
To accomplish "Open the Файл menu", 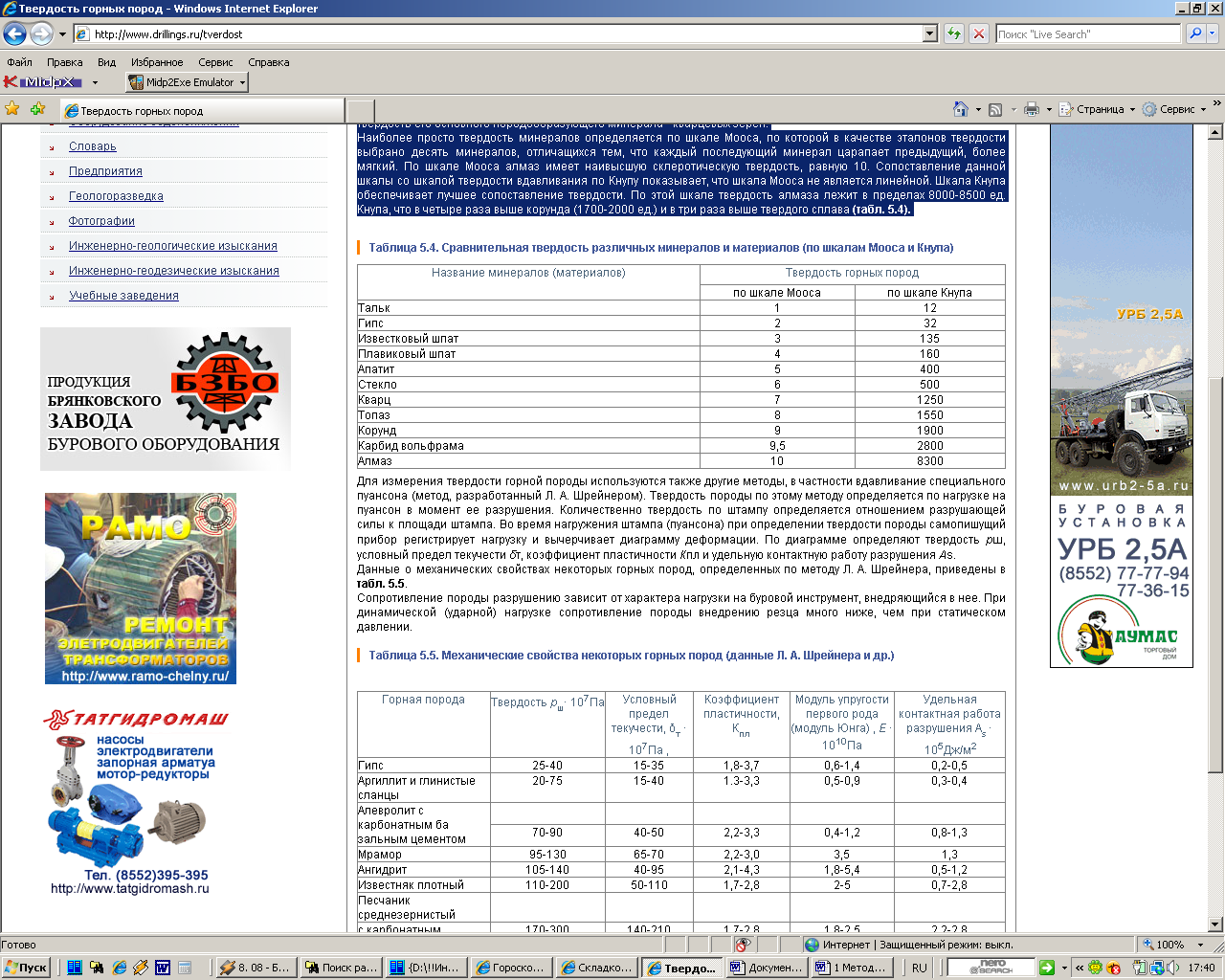I will (19, 62).
